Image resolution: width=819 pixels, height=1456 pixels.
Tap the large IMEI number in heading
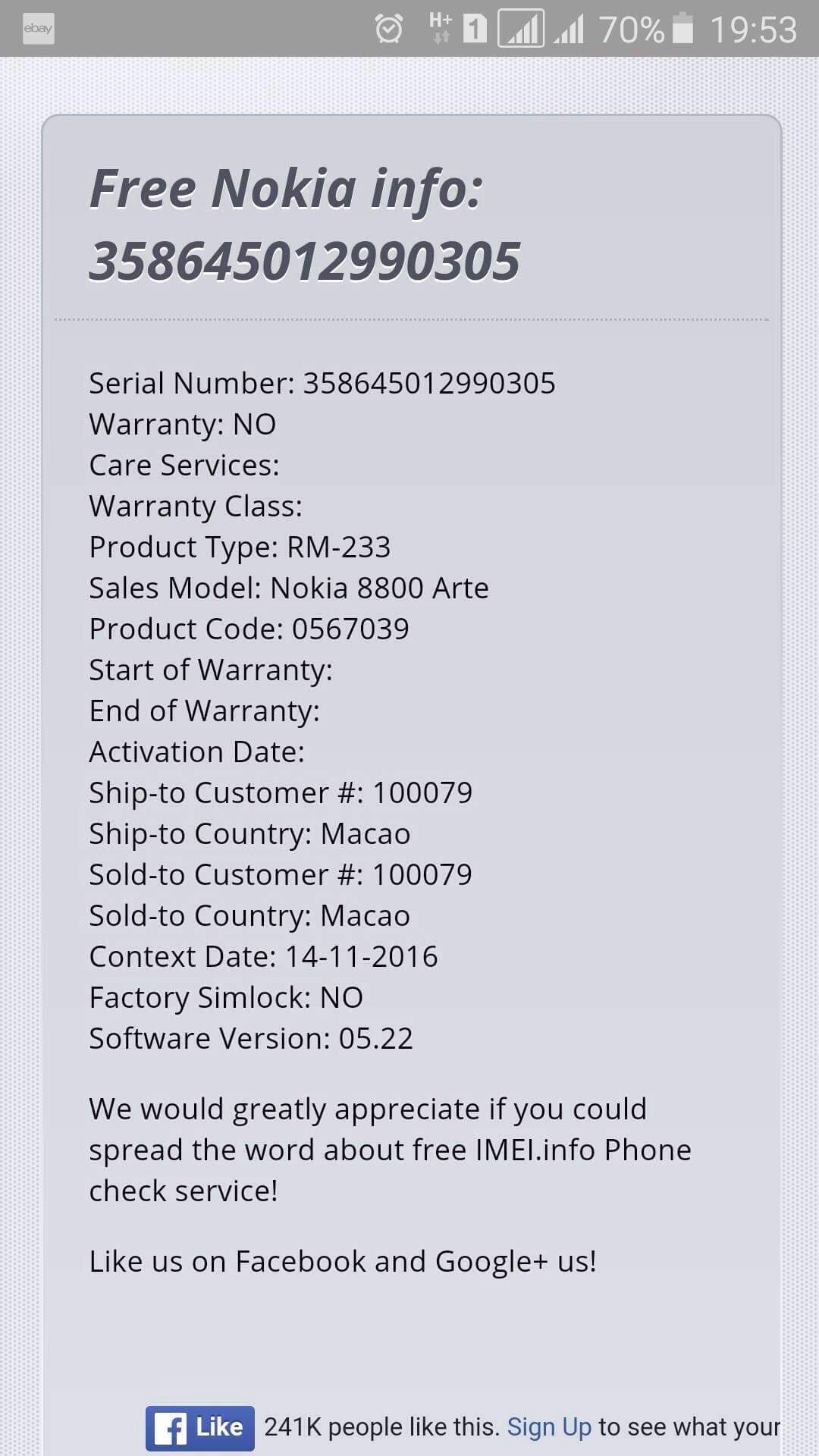tap(305, 261)
